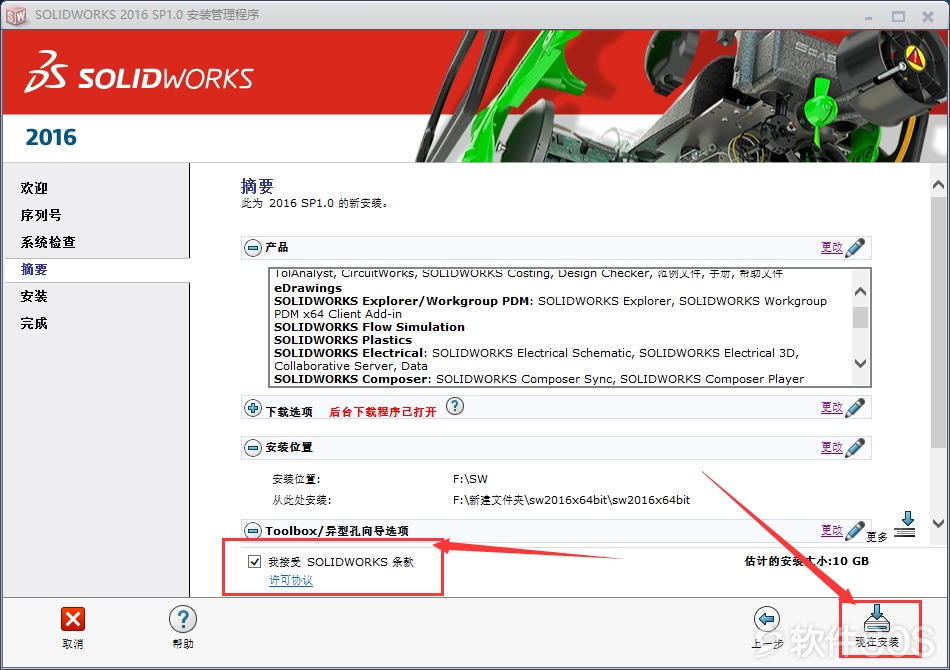Open the 许可协议 license agreement link
This screenshot has width=950, height=670.
click(291, 580)
